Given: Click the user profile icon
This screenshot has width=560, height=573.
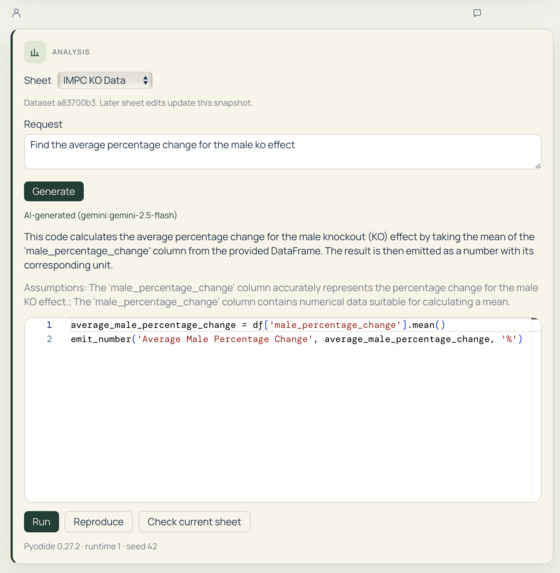Looking at the screenshot, I should [16, 13].
